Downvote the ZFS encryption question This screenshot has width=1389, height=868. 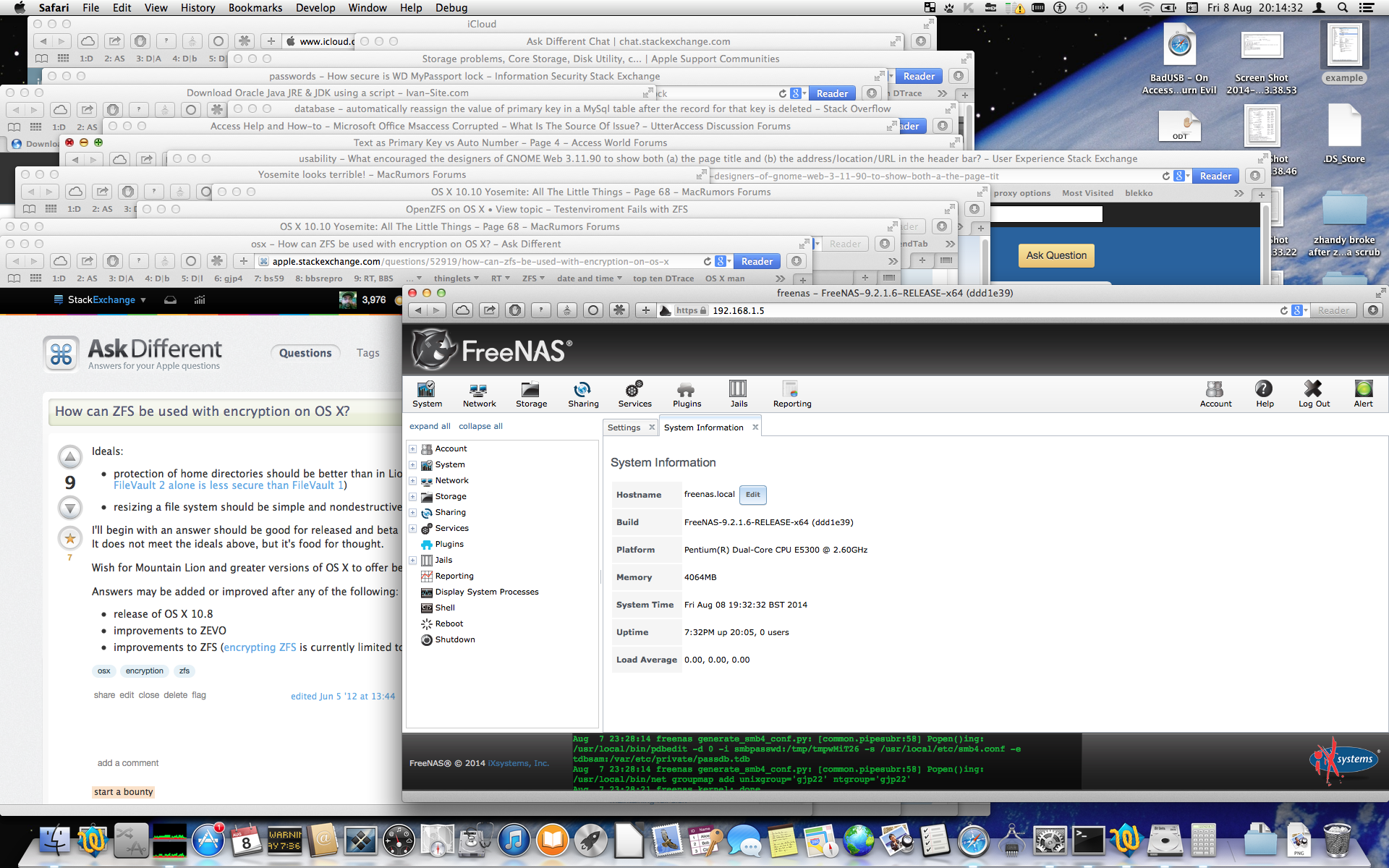click(x=70, y=509)
